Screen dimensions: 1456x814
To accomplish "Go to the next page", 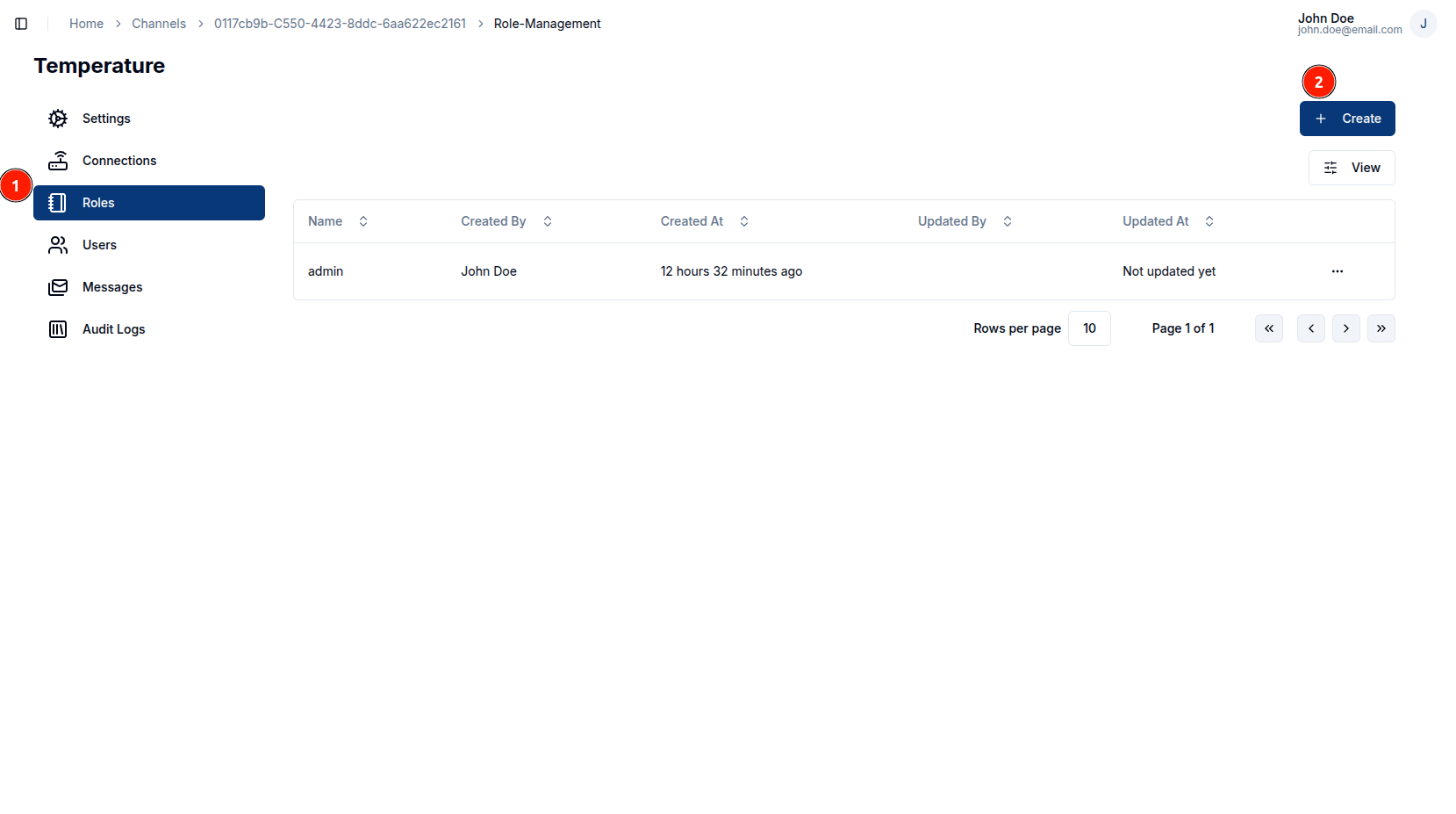I will tap(1346, 328).
